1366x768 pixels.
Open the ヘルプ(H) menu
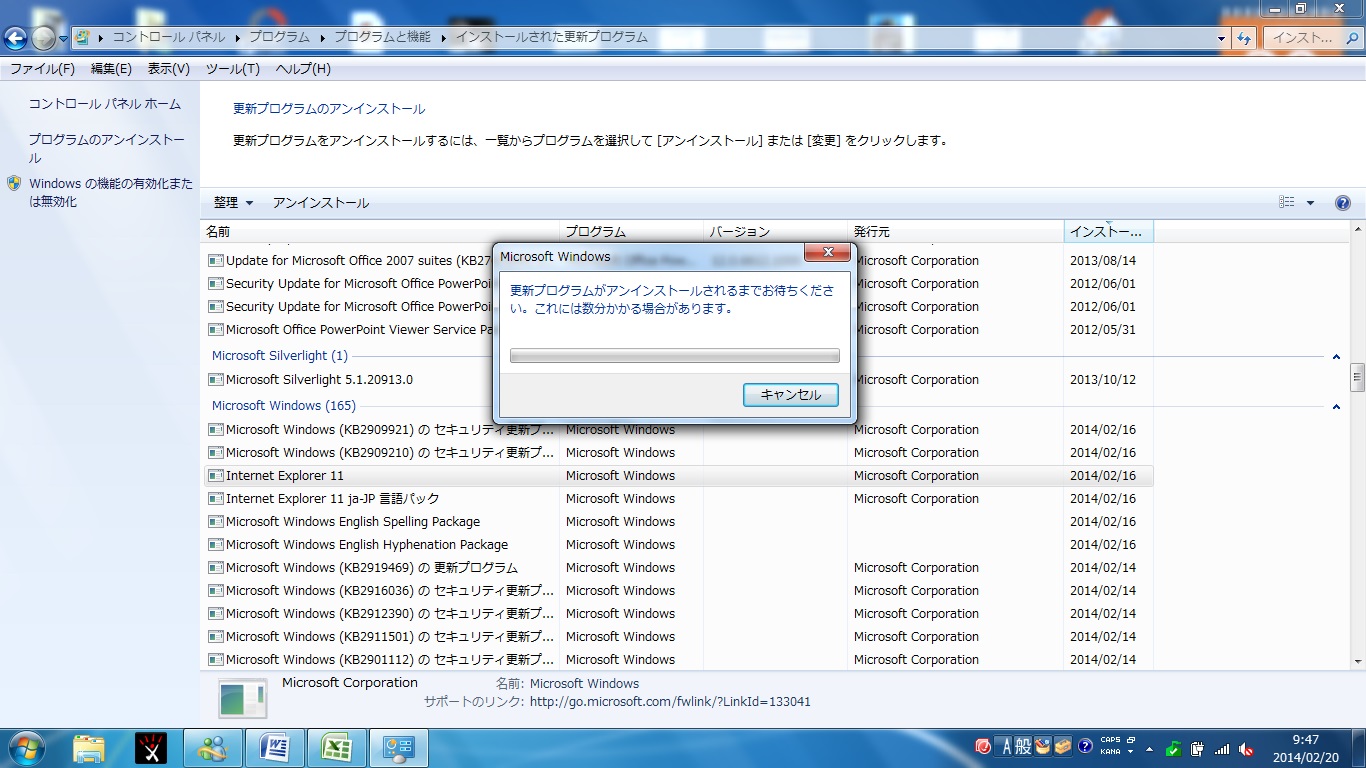click(x=303, y=69)
